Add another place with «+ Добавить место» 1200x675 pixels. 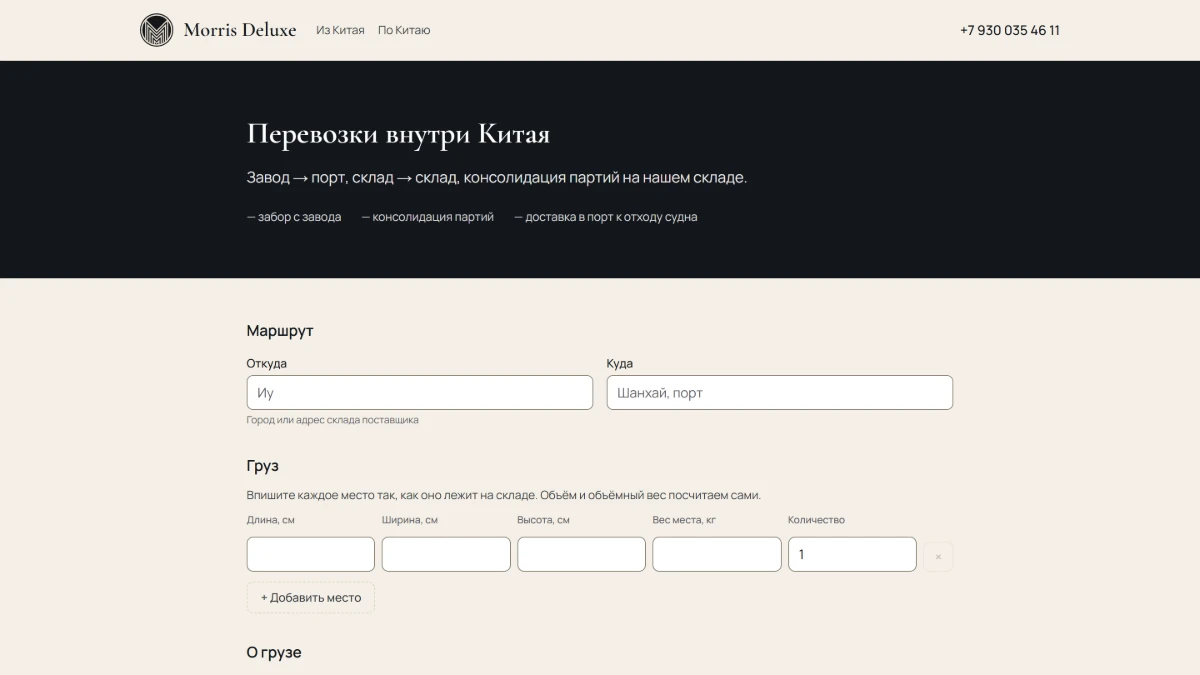point(311,597)
